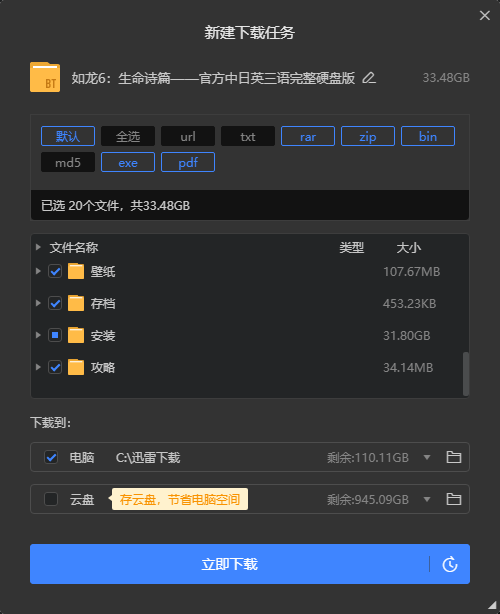The image size is (500, 614).
Task: Toggle the exe file type filter
Action: [128, 162]
